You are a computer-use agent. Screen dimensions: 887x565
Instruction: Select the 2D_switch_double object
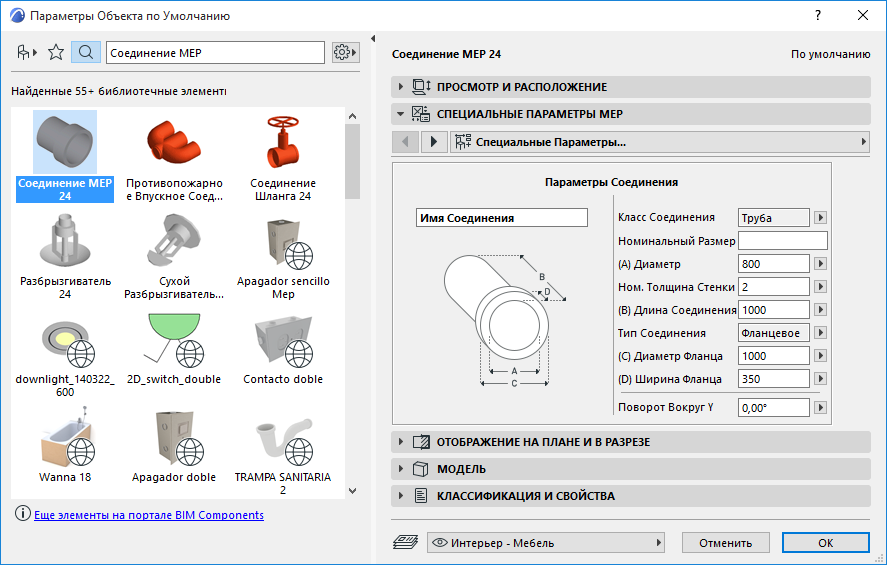click(174, 348)
